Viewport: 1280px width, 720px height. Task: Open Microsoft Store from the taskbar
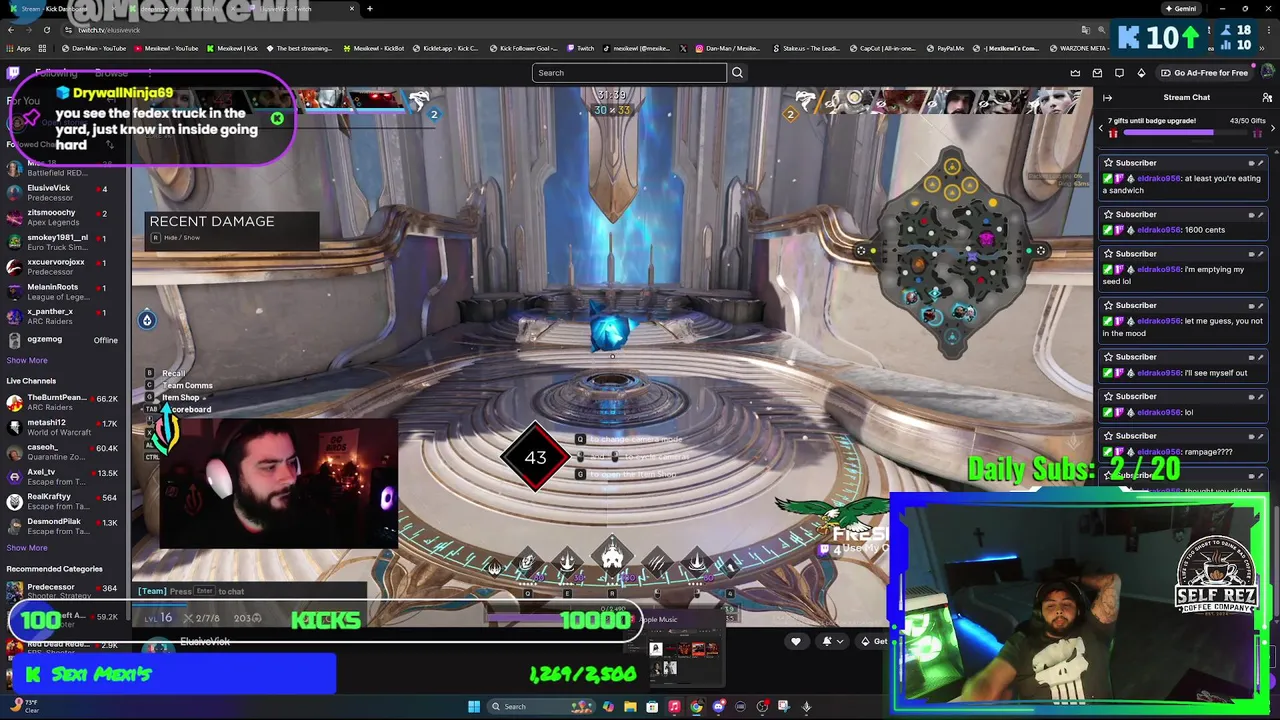[x=652, y=706]
